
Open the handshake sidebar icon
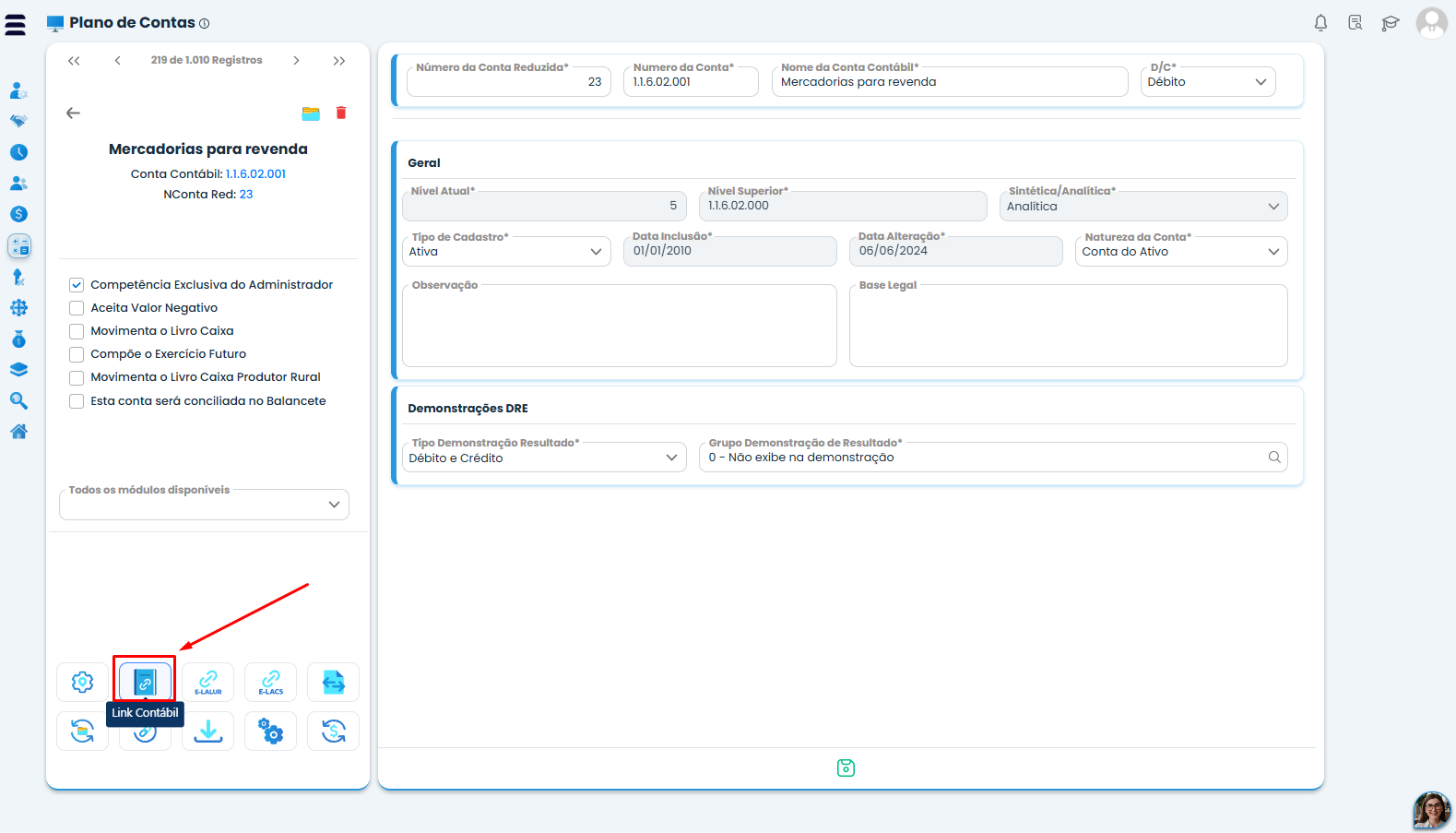[x=18, y=121]
